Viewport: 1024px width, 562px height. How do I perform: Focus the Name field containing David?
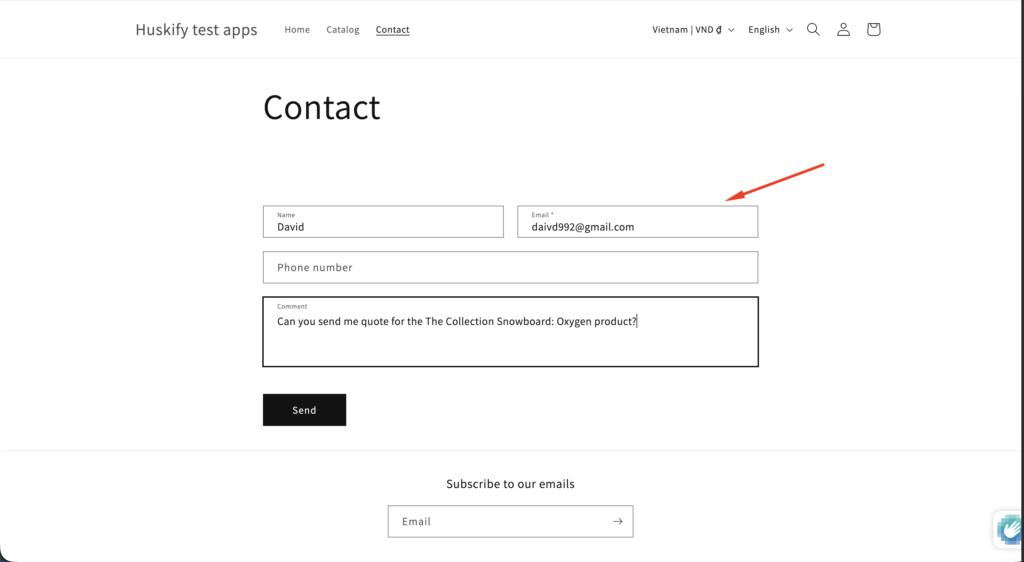click(383, 222)
